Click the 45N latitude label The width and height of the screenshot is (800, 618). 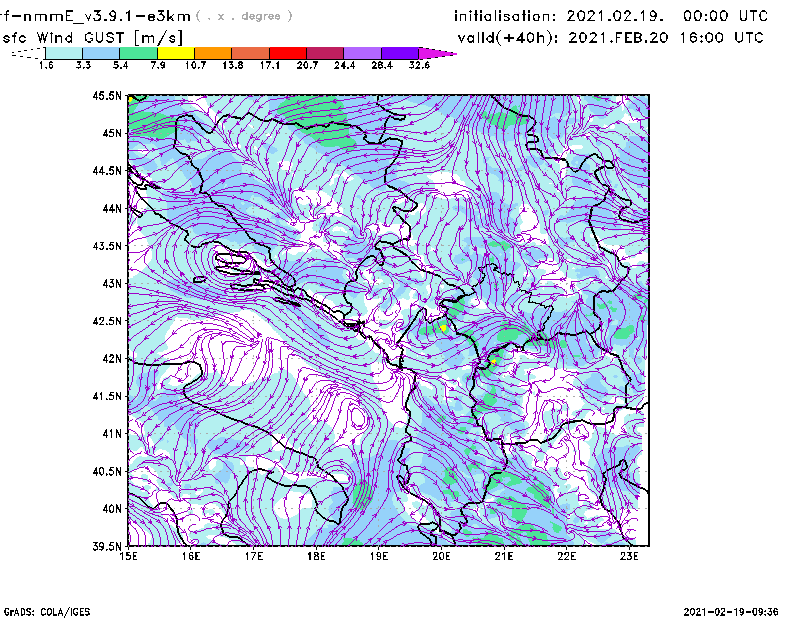click(112, 133)
